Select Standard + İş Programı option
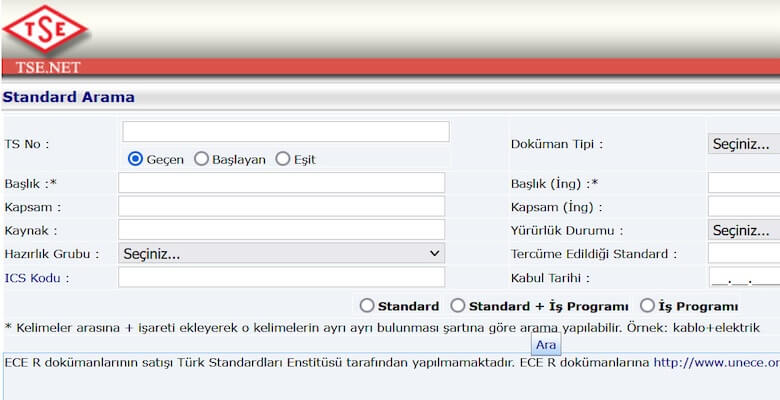The height and width of the screenshot is (400, 780). [x=458, y=306]
